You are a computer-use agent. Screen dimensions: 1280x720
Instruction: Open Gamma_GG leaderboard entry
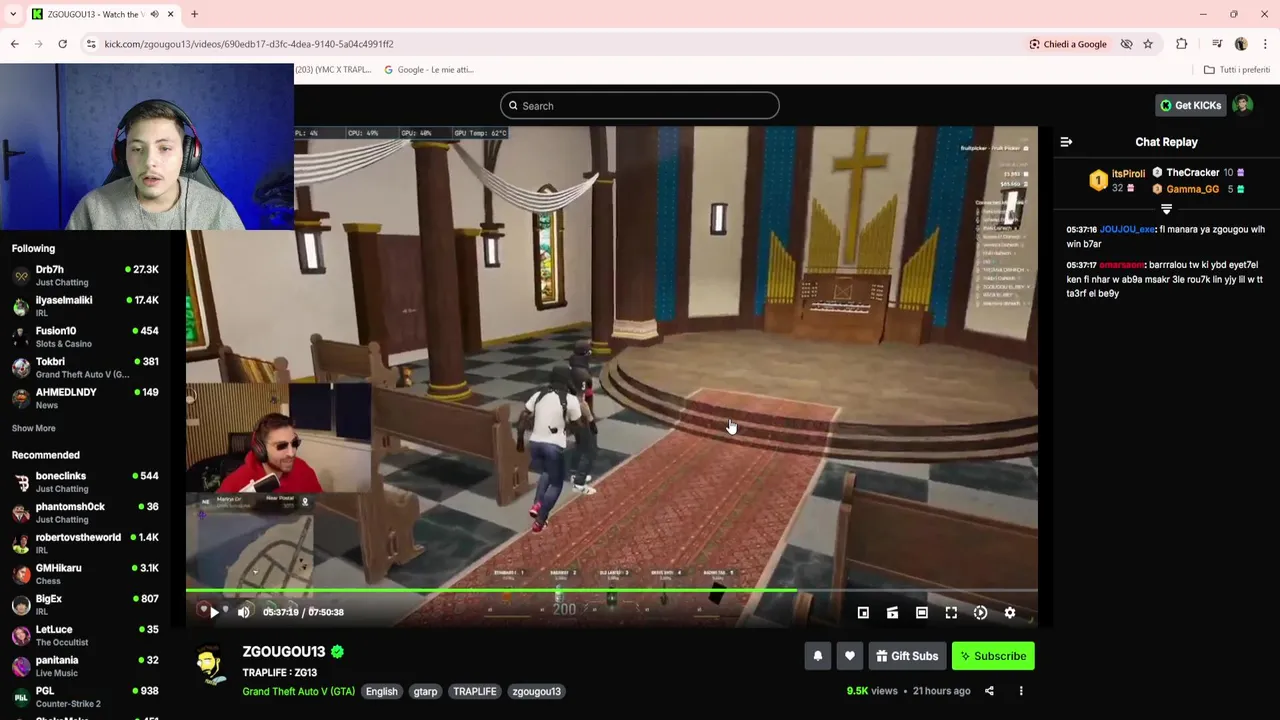click(x=1196, y=189)
